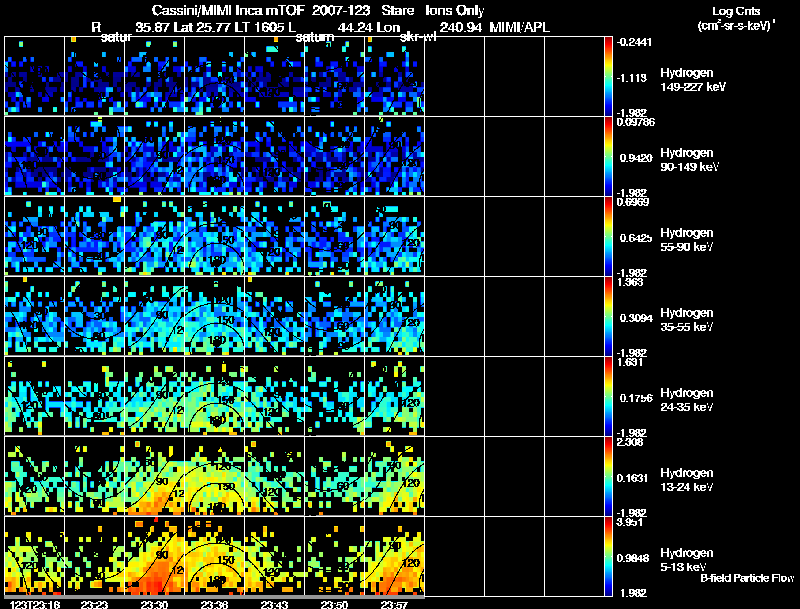Open the 5-13 keV image at 23:36
This screenshot has height=609, width=800.
[x=215, y=556]
